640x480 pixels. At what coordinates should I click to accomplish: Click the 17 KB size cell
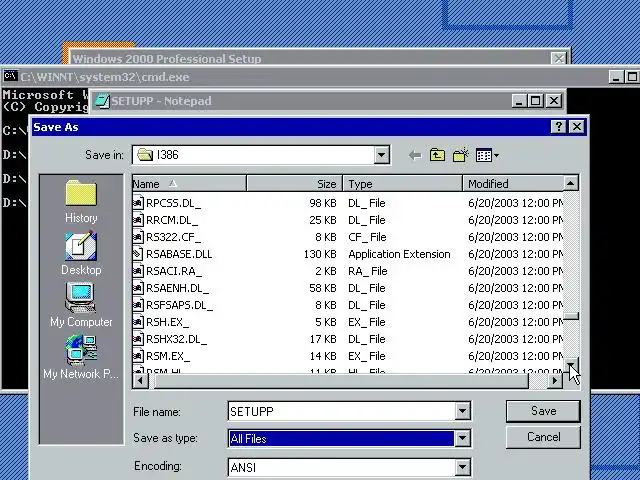pos(323,339)
